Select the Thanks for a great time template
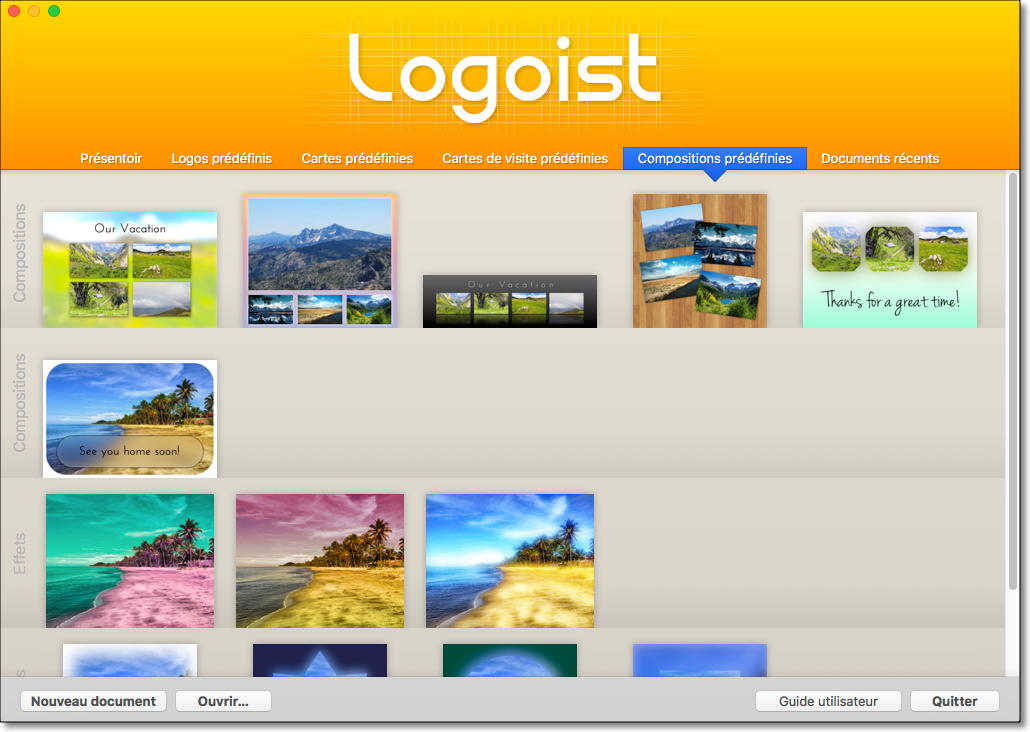The width and height of the screenshot is (1030, 732). coord(889,269)
